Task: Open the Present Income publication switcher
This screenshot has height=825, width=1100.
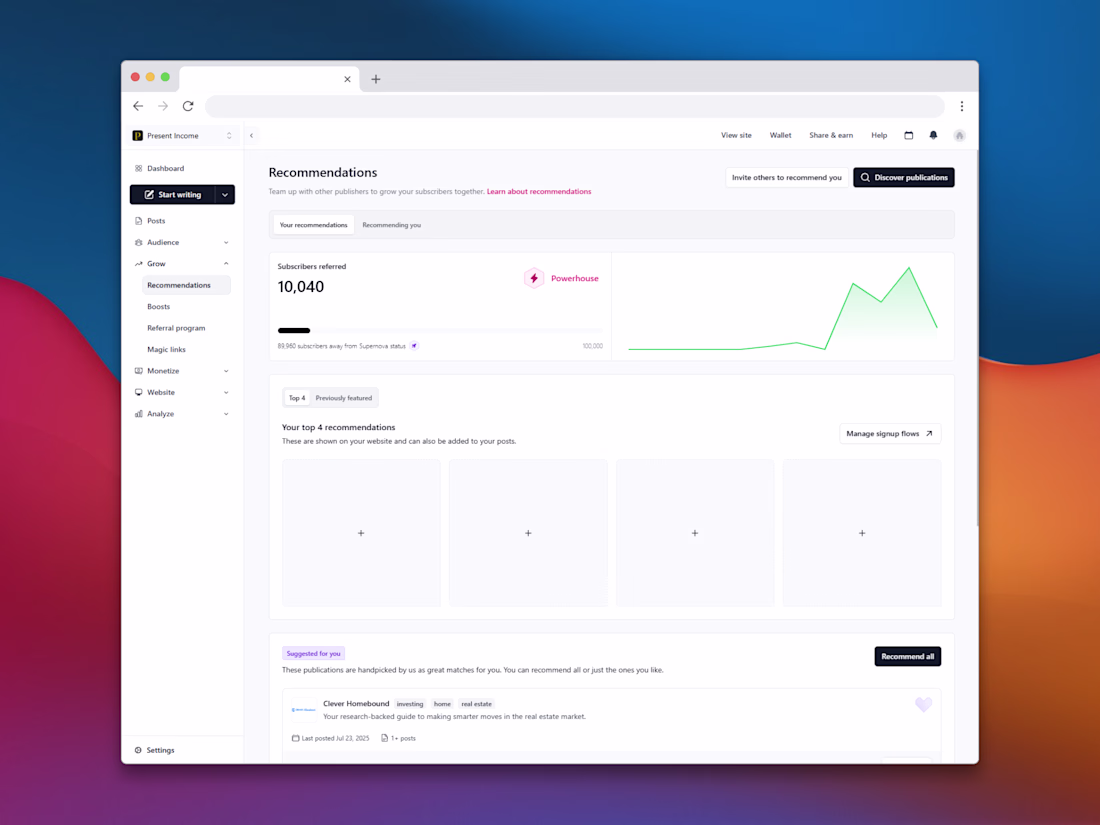Action: [182, 135]
